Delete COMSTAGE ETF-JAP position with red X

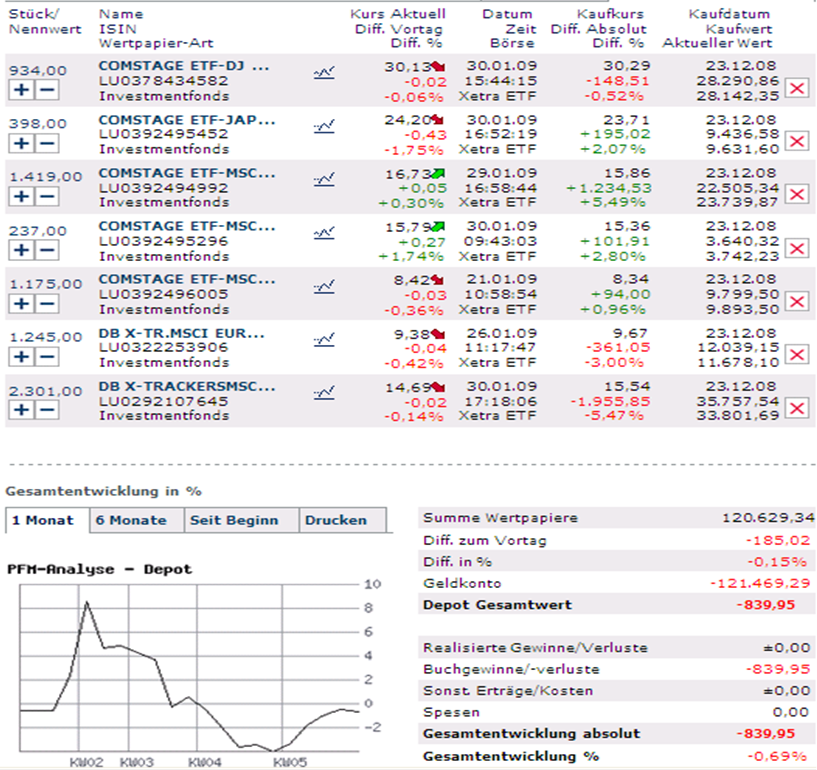pos(797,141)
